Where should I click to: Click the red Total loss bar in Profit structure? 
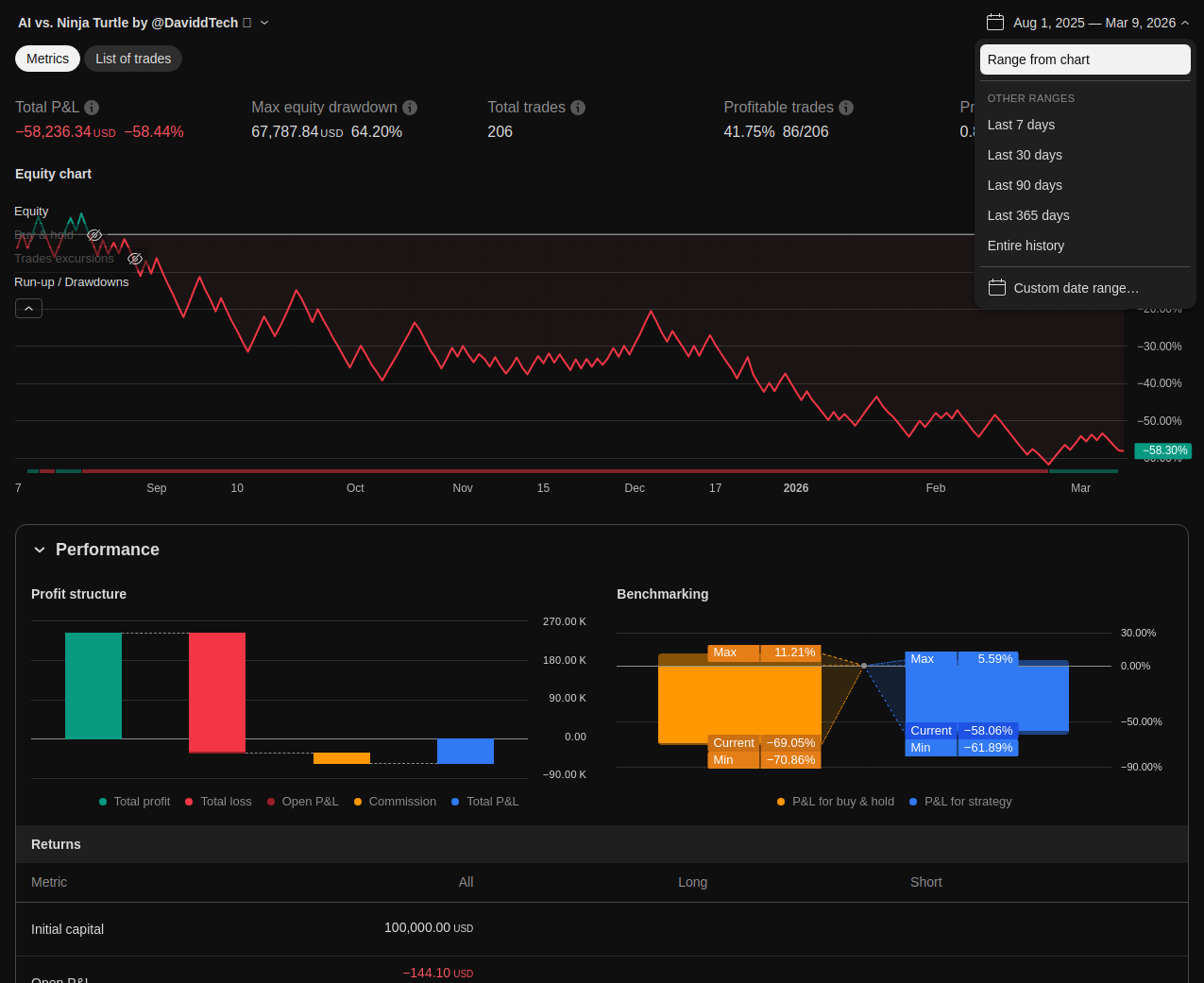(x=217, y=692)
